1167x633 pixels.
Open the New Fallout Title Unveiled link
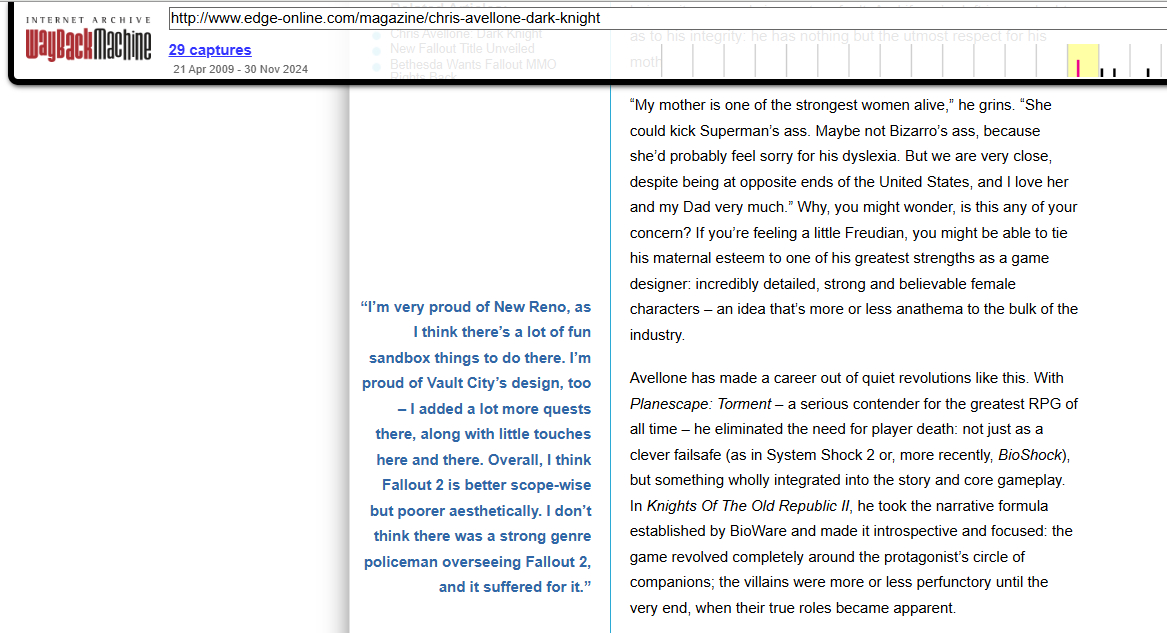point(462,48)
